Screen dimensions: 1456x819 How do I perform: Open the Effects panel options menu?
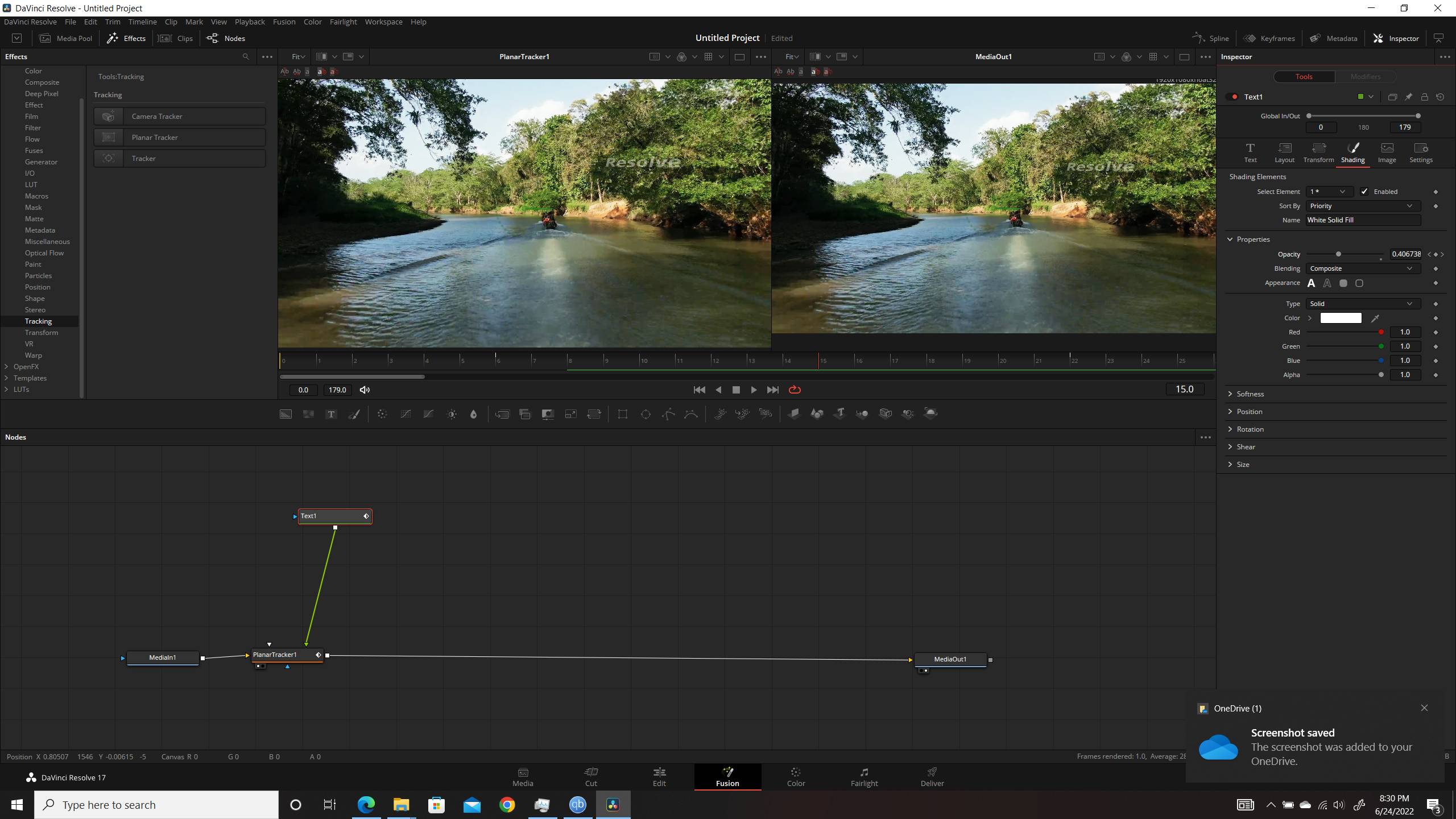267,56
